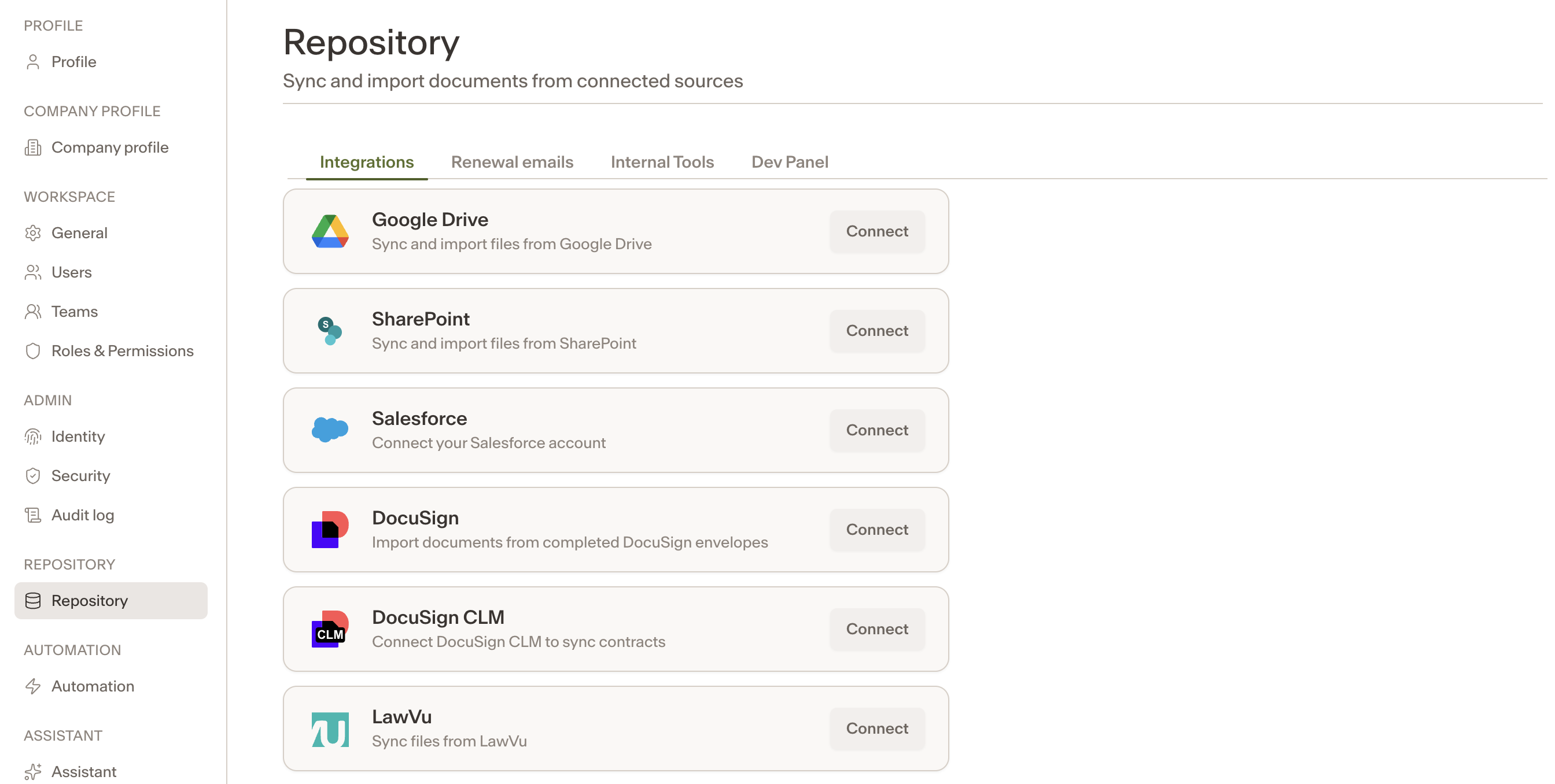Connect SharePoint integration
Screen dimensions: 1555x784
pos(877,331)
